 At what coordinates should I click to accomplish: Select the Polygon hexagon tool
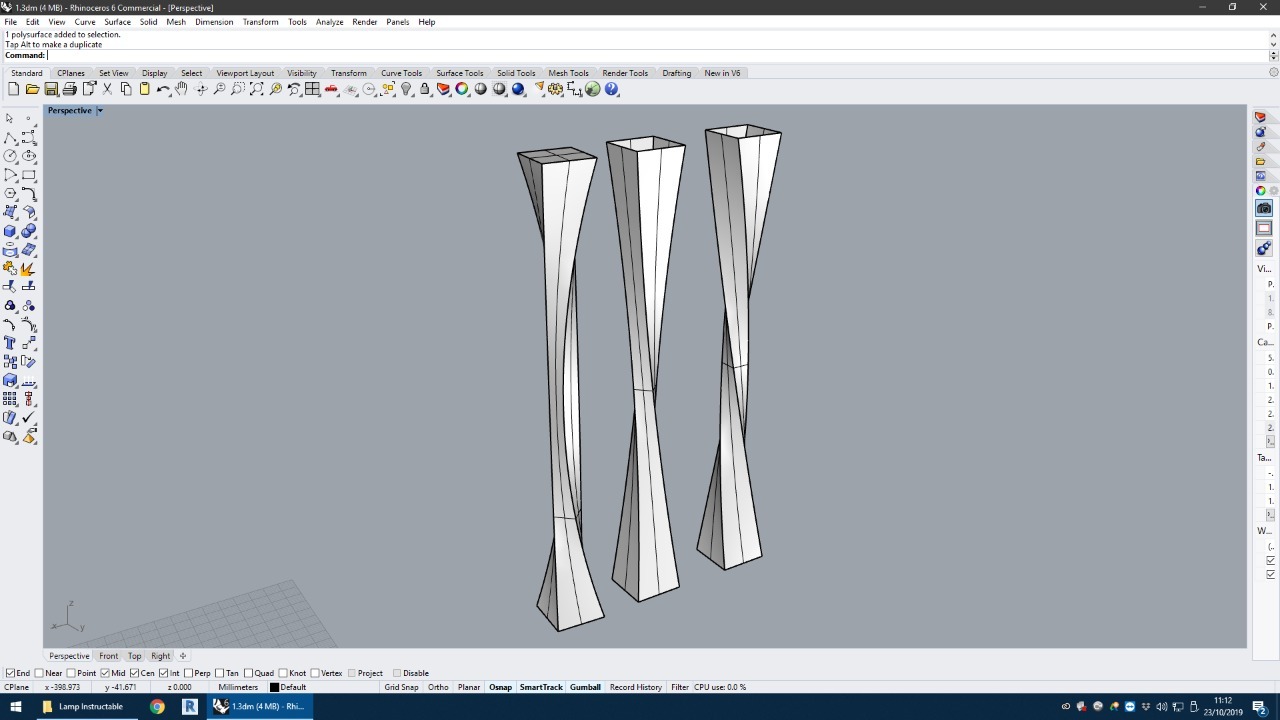[10, 193]
